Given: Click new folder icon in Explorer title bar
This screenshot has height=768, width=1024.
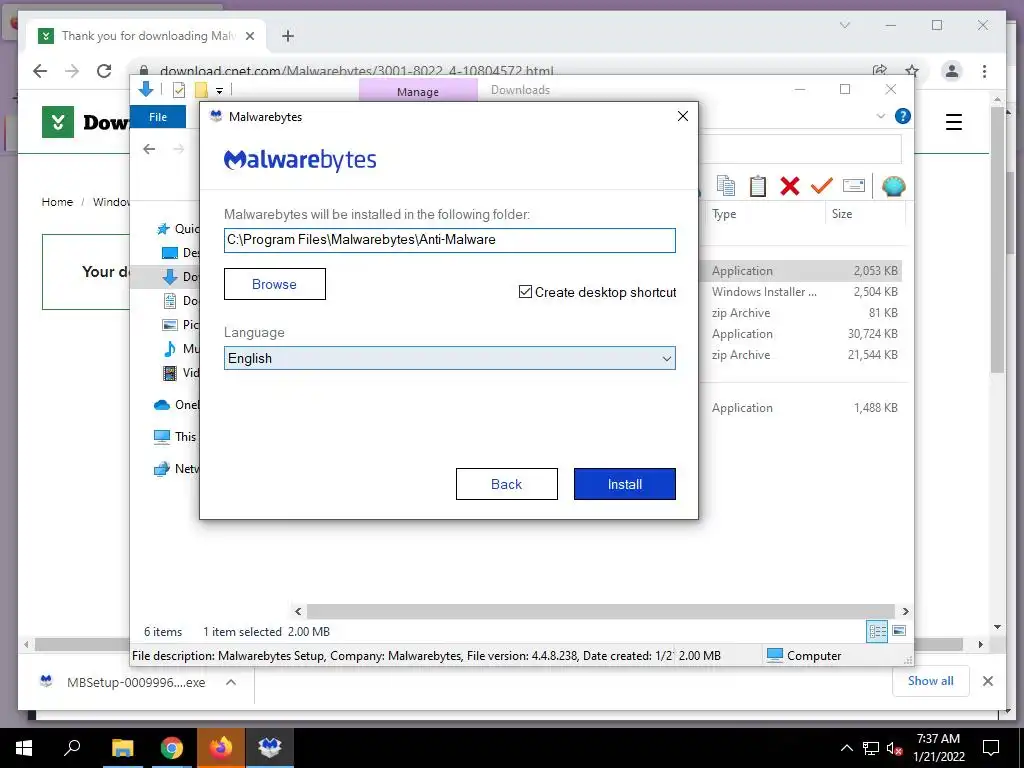Looking at the screenshot, I should pos(202,90).
